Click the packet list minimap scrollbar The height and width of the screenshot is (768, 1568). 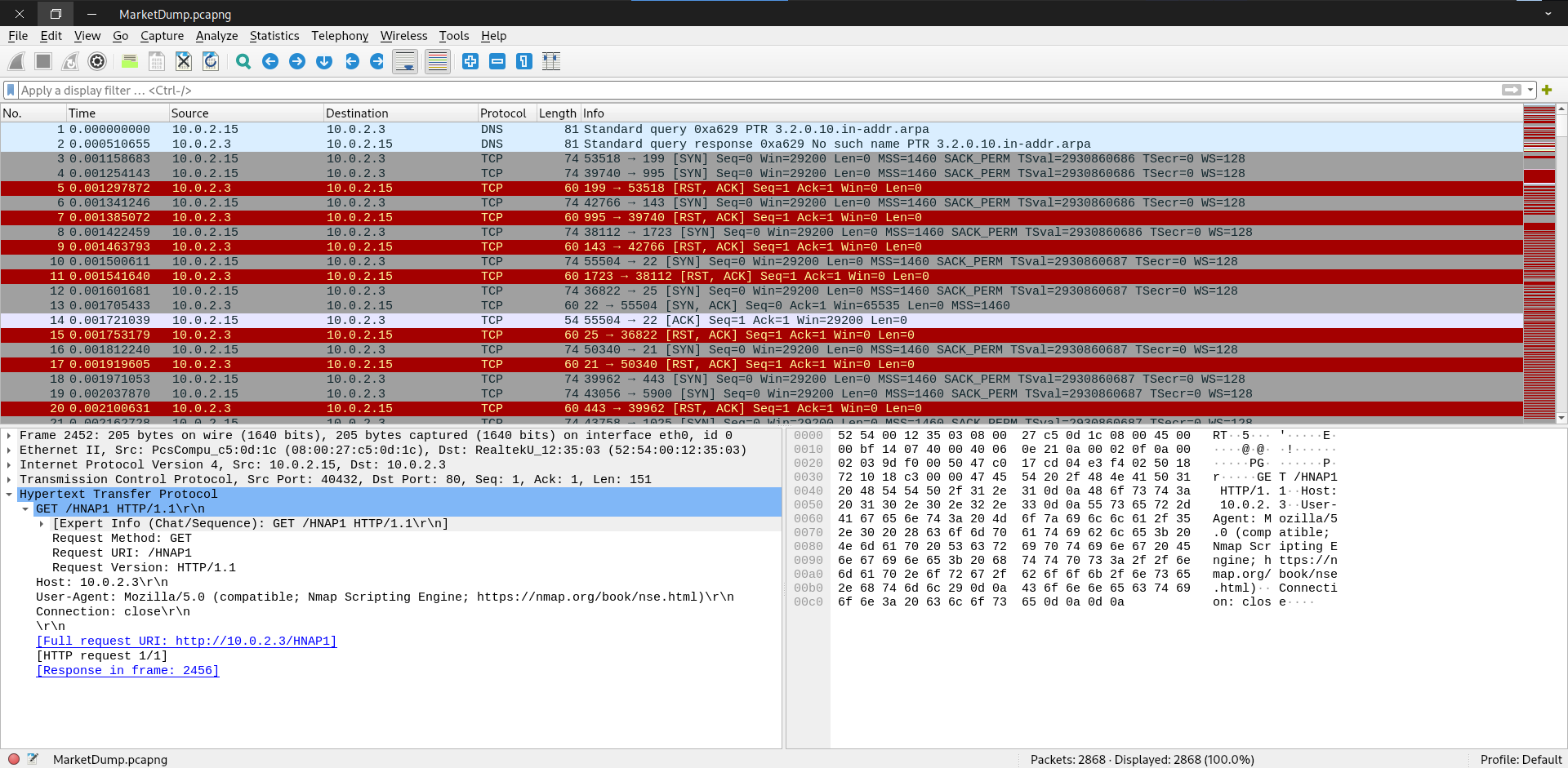(x=1539, y=263)
